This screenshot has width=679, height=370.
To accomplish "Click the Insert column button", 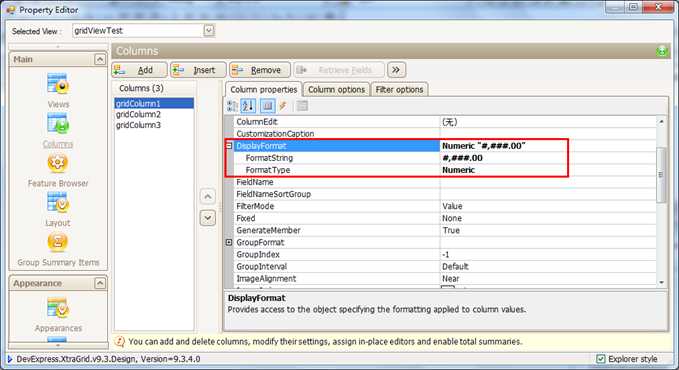I will 198,70.
